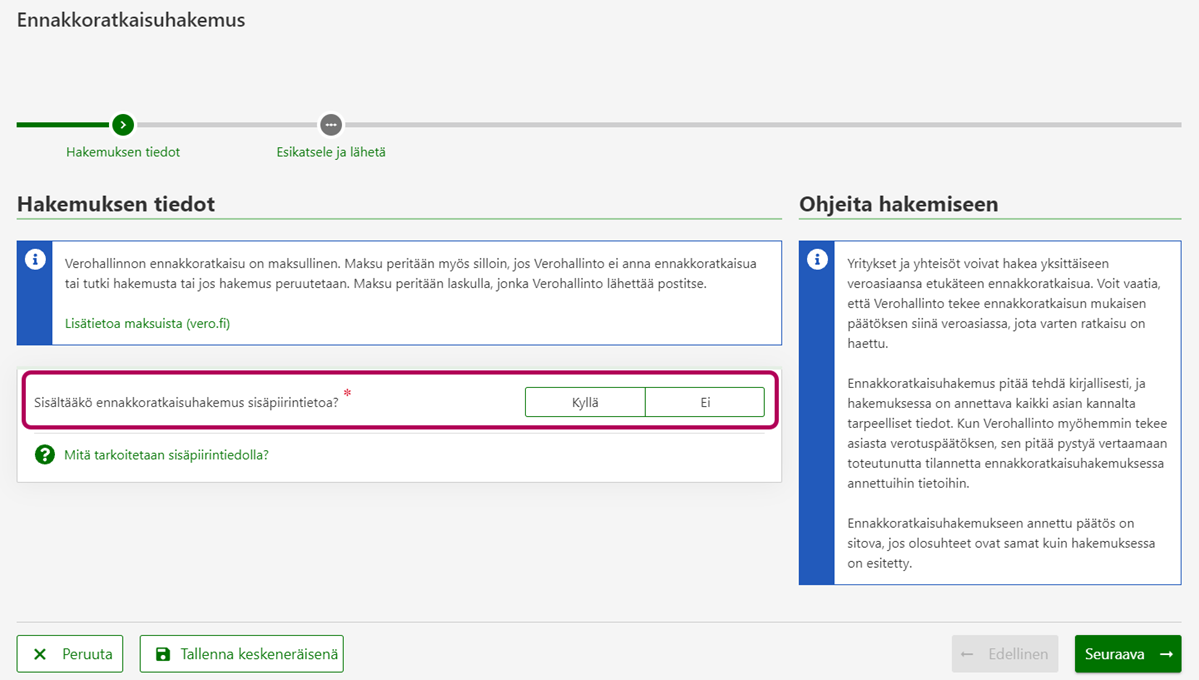This screenshot has width=1199, height=680.
Task: Click the green first-step circle icon
Action: coord(123,125)
